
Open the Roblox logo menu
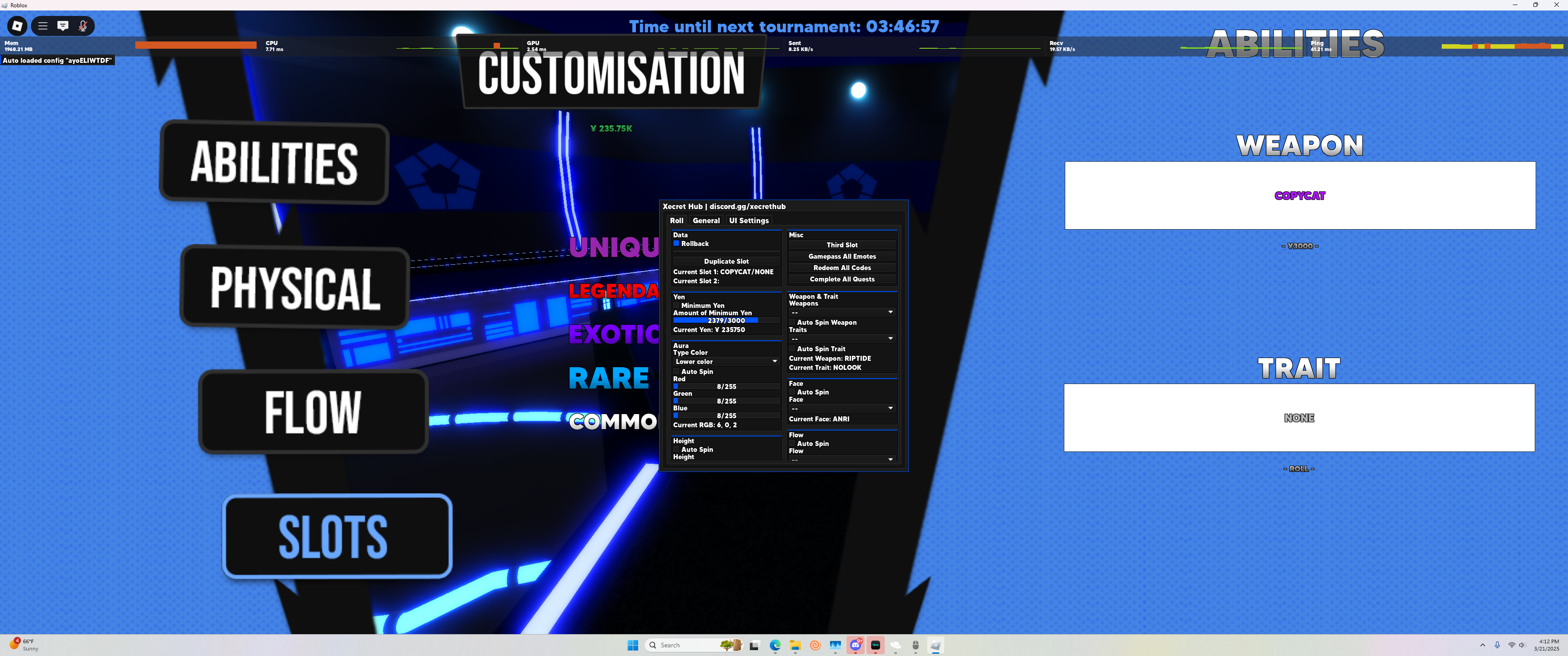pos(17,26)
